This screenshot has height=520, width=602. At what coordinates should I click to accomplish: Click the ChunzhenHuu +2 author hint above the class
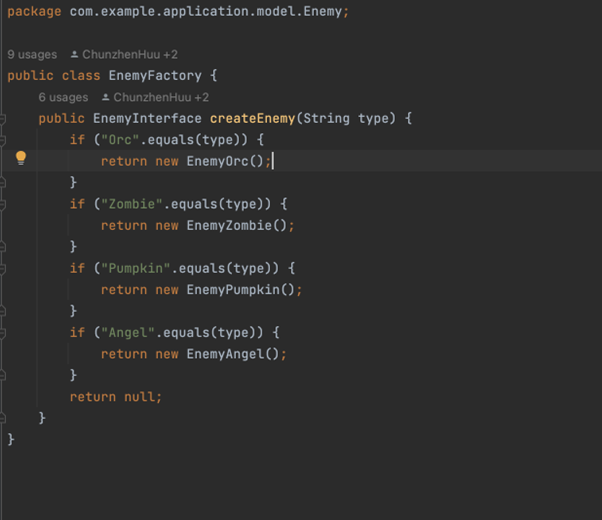[x=130, y=55]
